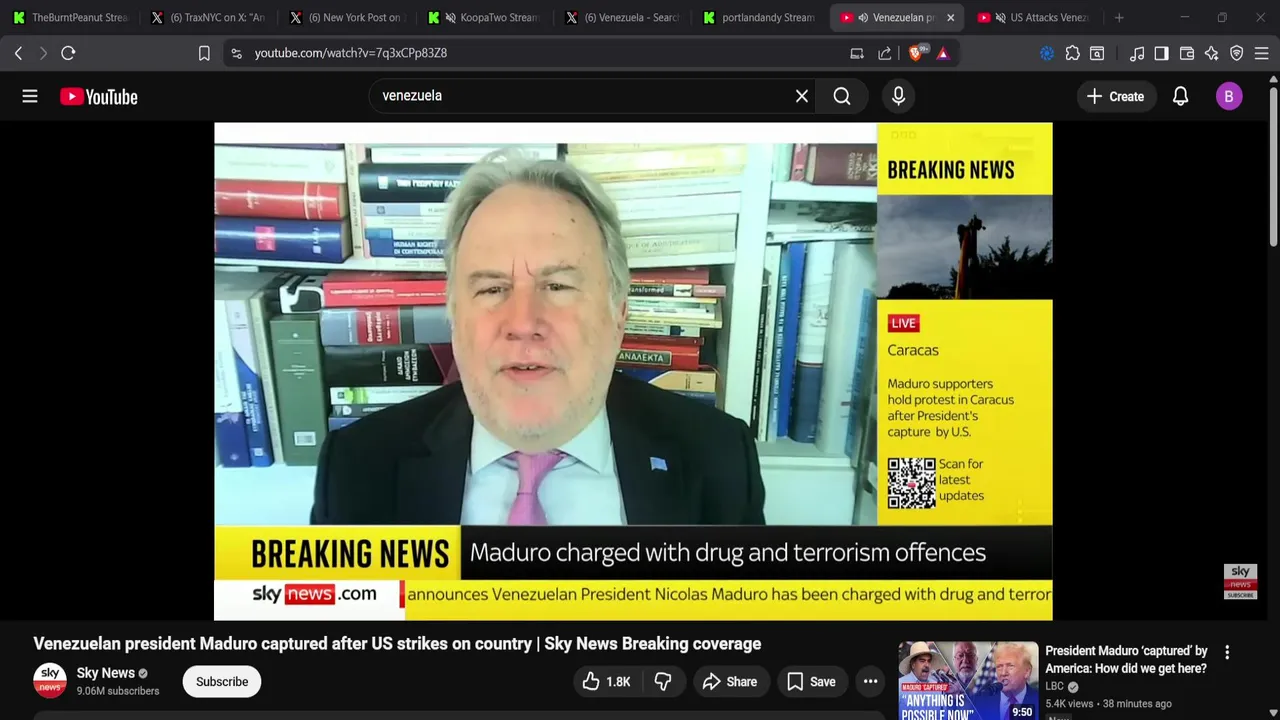Open Brave Shields lion icon
The image size is (1280, 720).
[916, 53]
